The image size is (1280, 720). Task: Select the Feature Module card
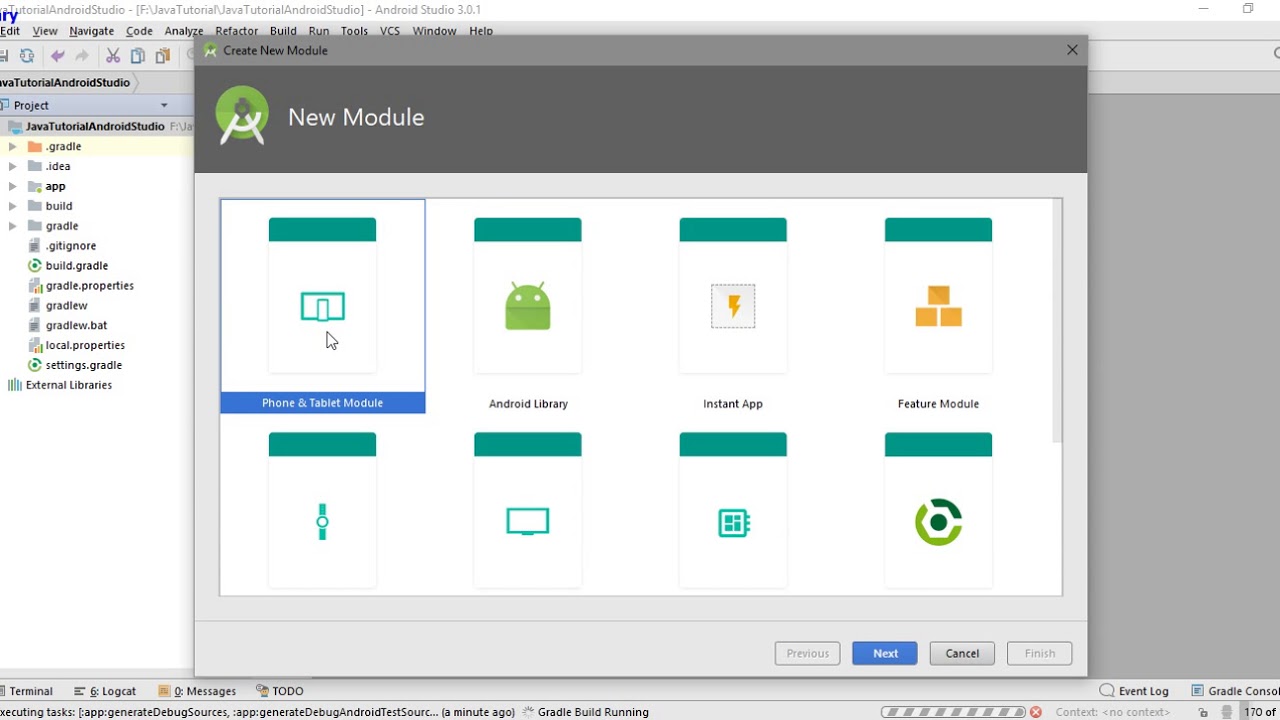tap(938, 306)
